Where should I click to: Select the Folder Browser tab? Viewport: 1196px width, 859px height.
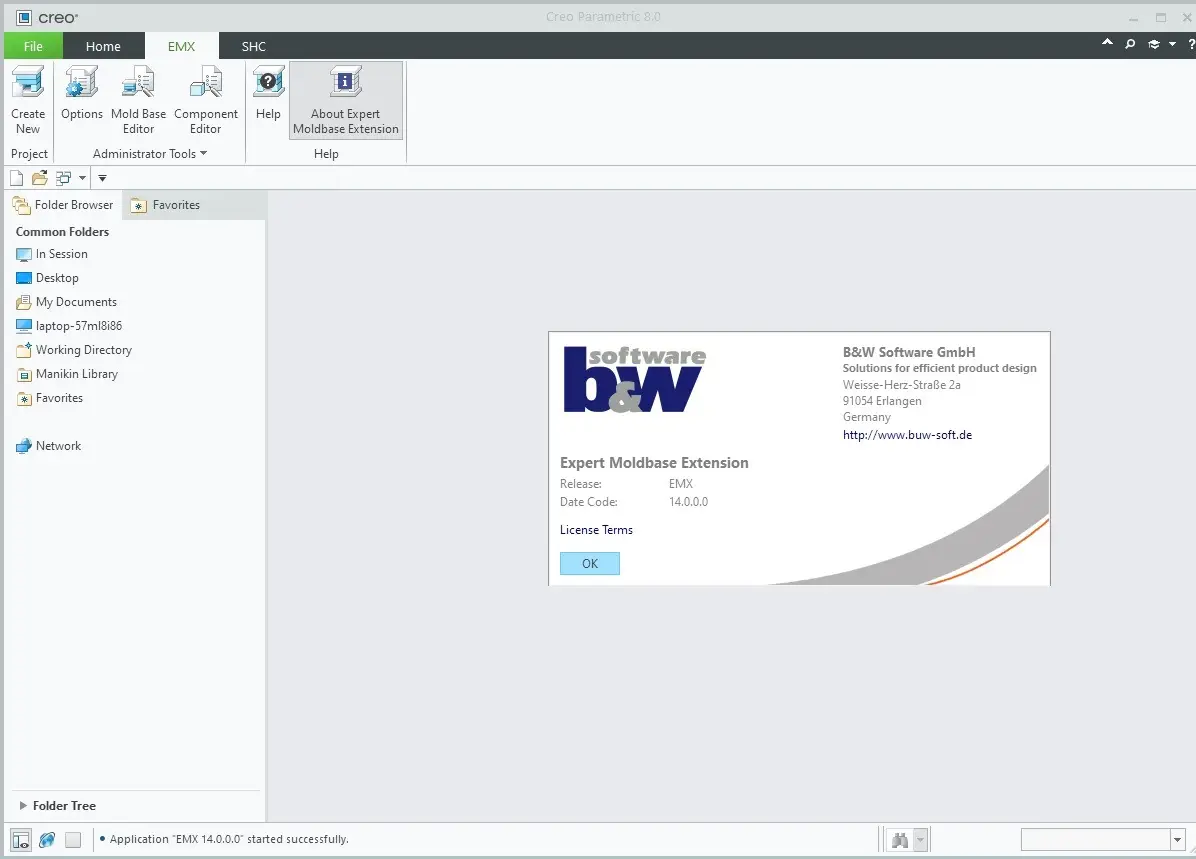(x=63, y=204)
